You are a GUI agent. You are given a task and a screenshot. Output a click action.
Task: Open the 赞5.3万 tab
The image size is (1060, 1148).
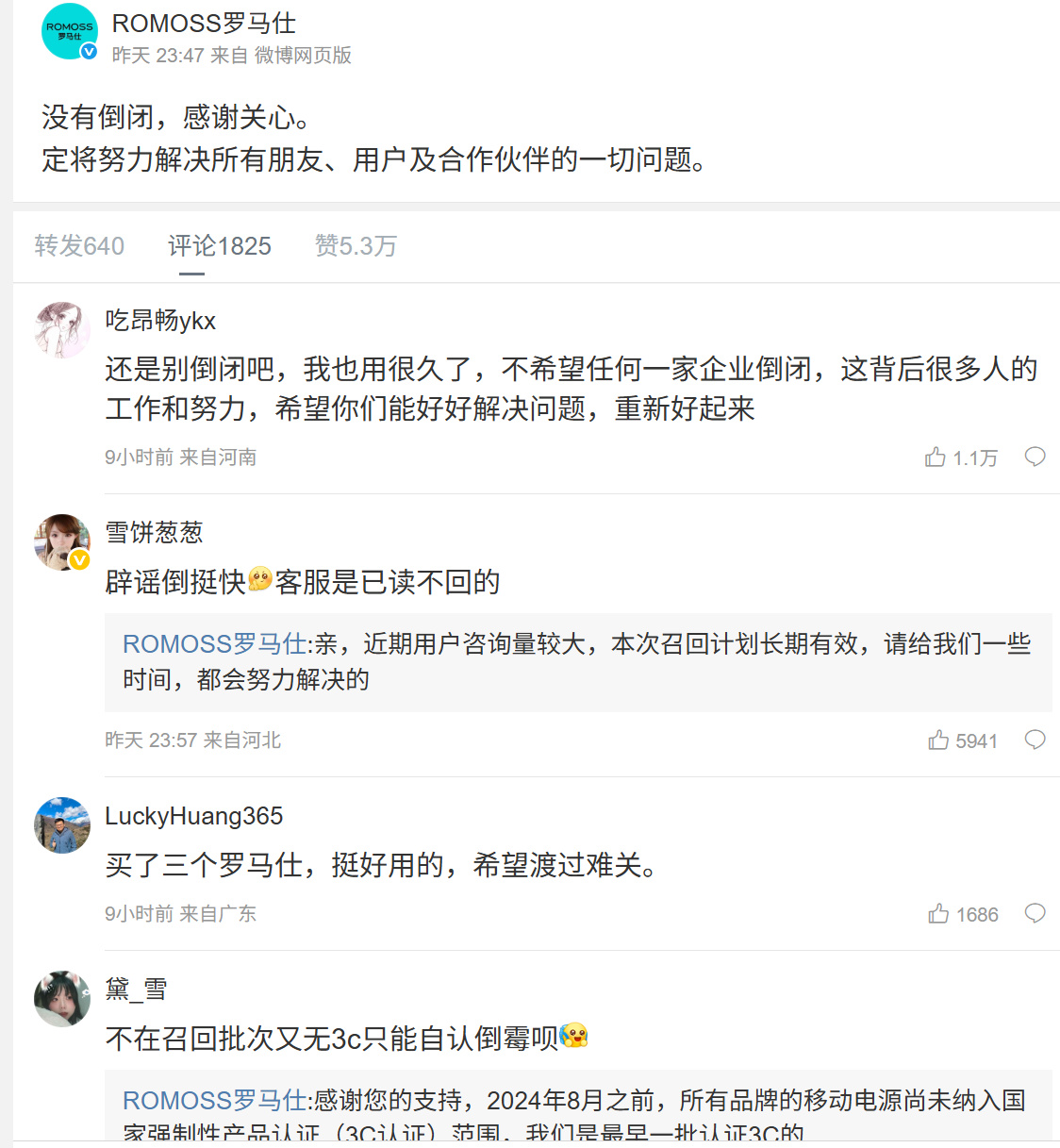click(x=356, y=246)
